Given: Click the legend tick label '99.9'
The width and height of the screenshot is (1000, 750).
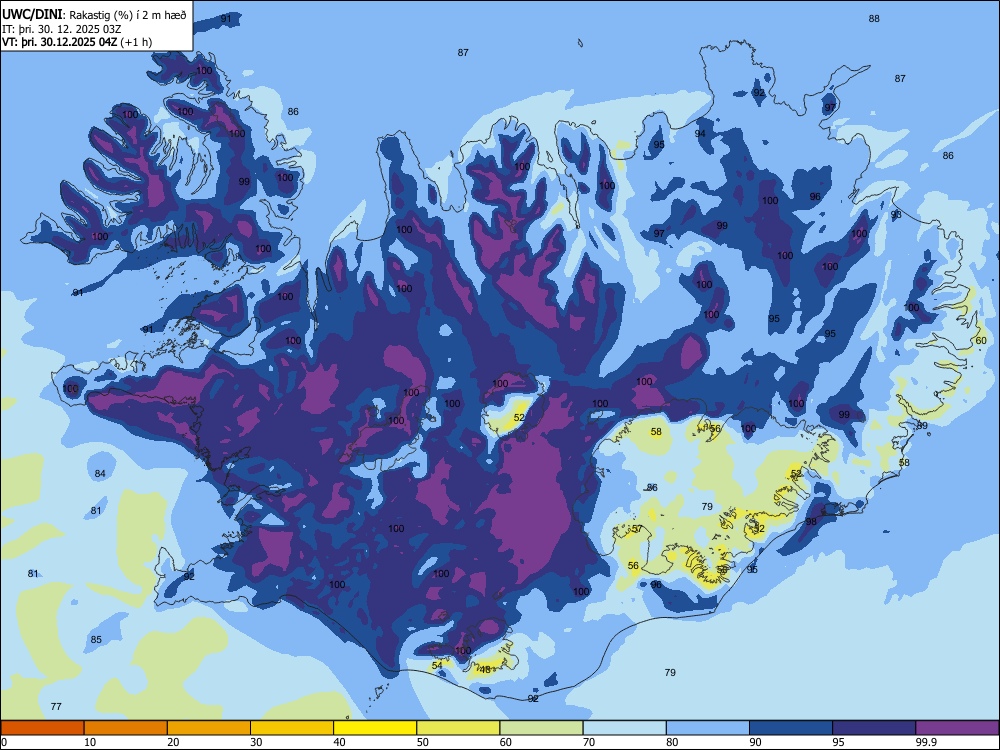Looking at the screenshot, I should click(926, 742).
